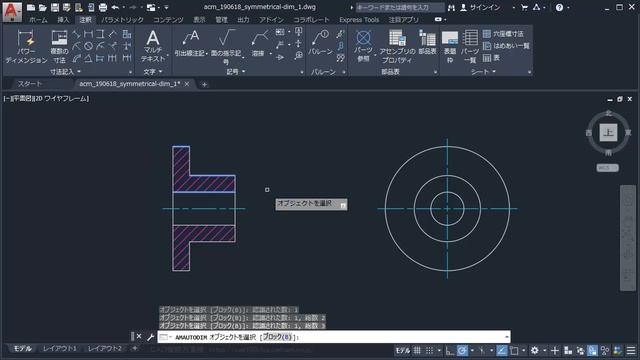Click the New file icon in quick access toolbar
This screenshot has height=360, width=640.
click(x=31, y=7)
